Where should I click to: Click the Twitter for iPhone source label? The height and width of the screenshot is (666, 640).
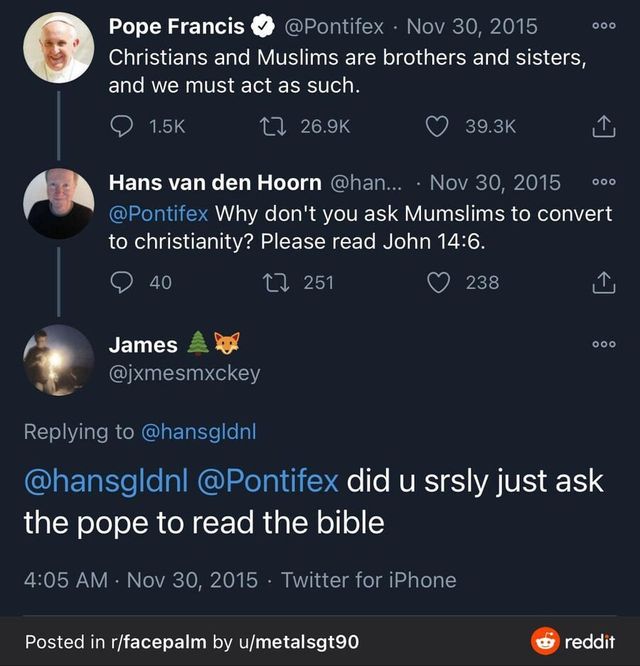pos(368,580)
